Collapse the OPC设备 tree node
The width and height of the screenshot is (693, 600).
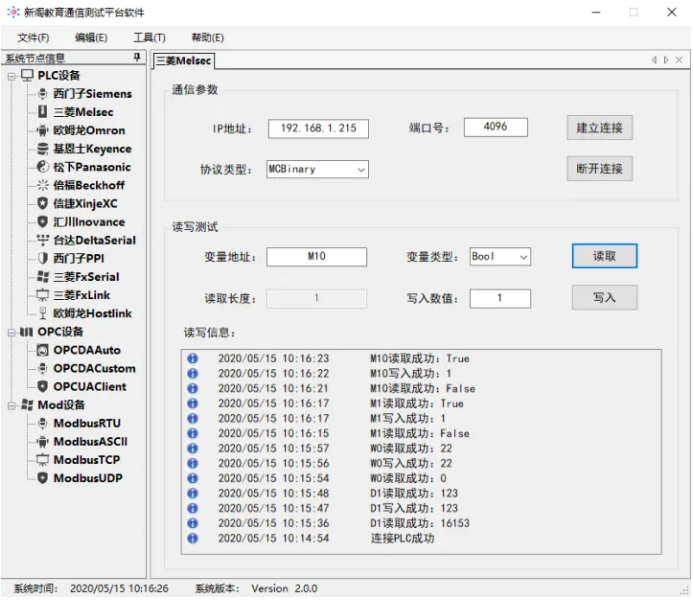click(11, 333)
